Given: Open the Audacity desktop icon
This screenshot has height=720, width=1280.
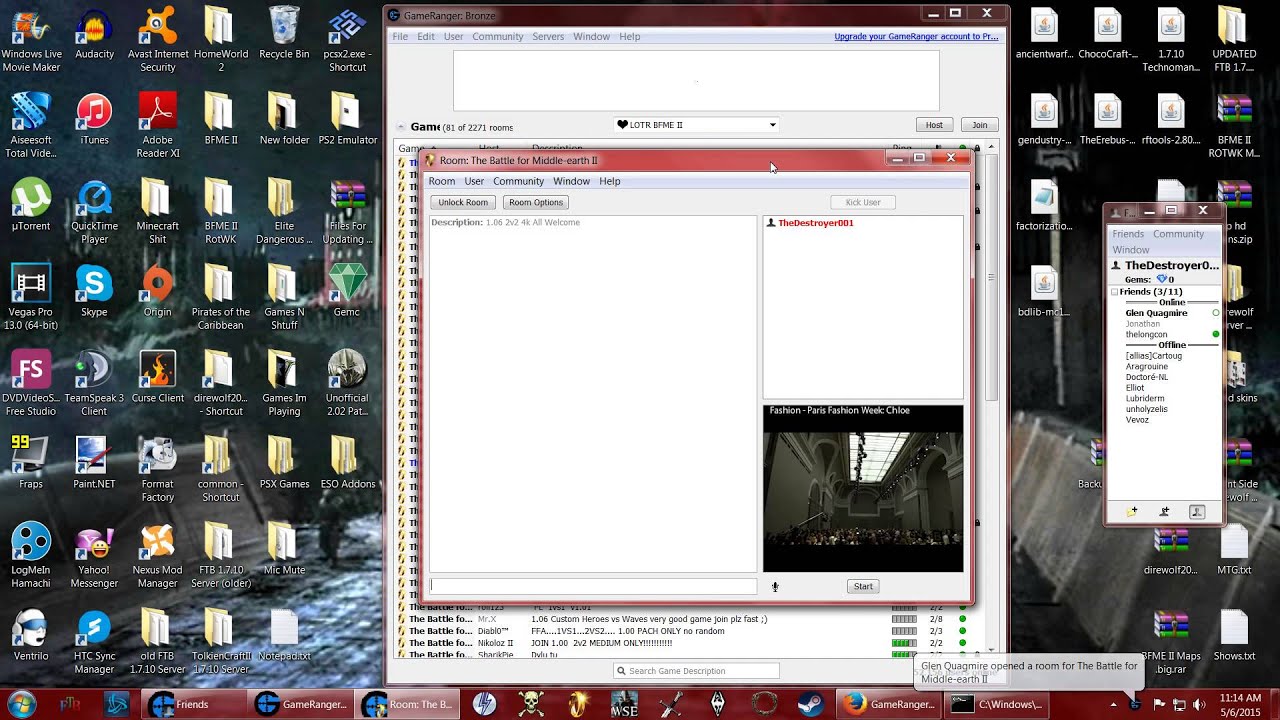Looking at the screenshot, I should [x=94, y=33].
